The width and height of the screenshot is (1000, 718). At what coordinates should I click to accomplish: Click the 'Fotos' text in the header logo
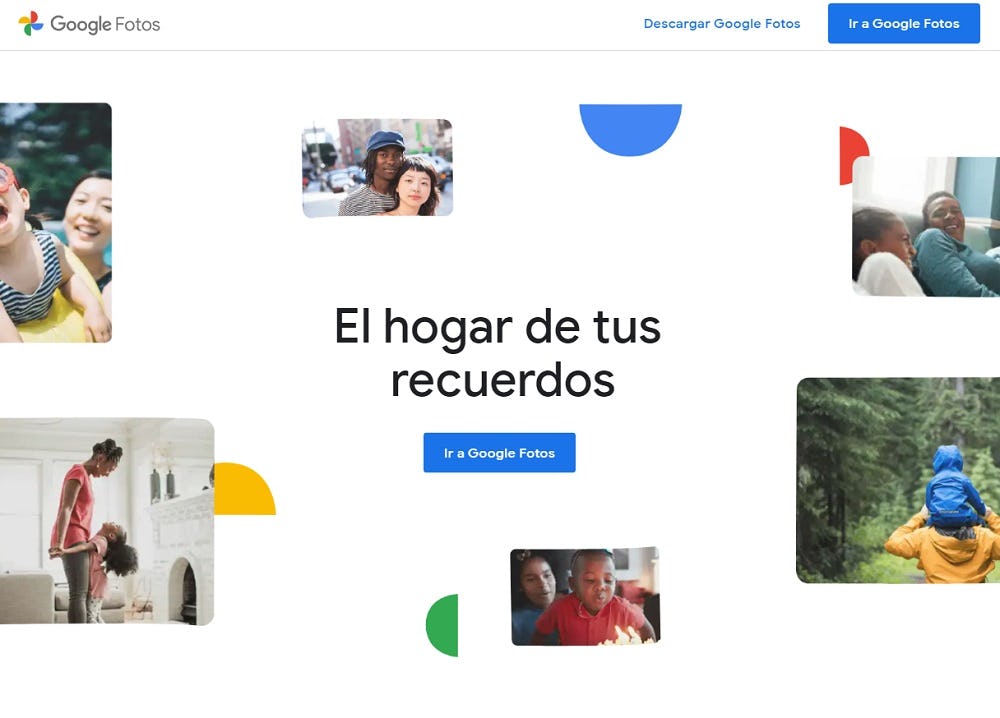coord(138,23)
